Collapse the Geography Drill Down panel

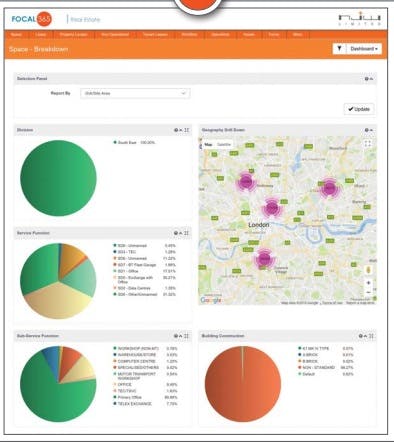click(x=371, y=130)
